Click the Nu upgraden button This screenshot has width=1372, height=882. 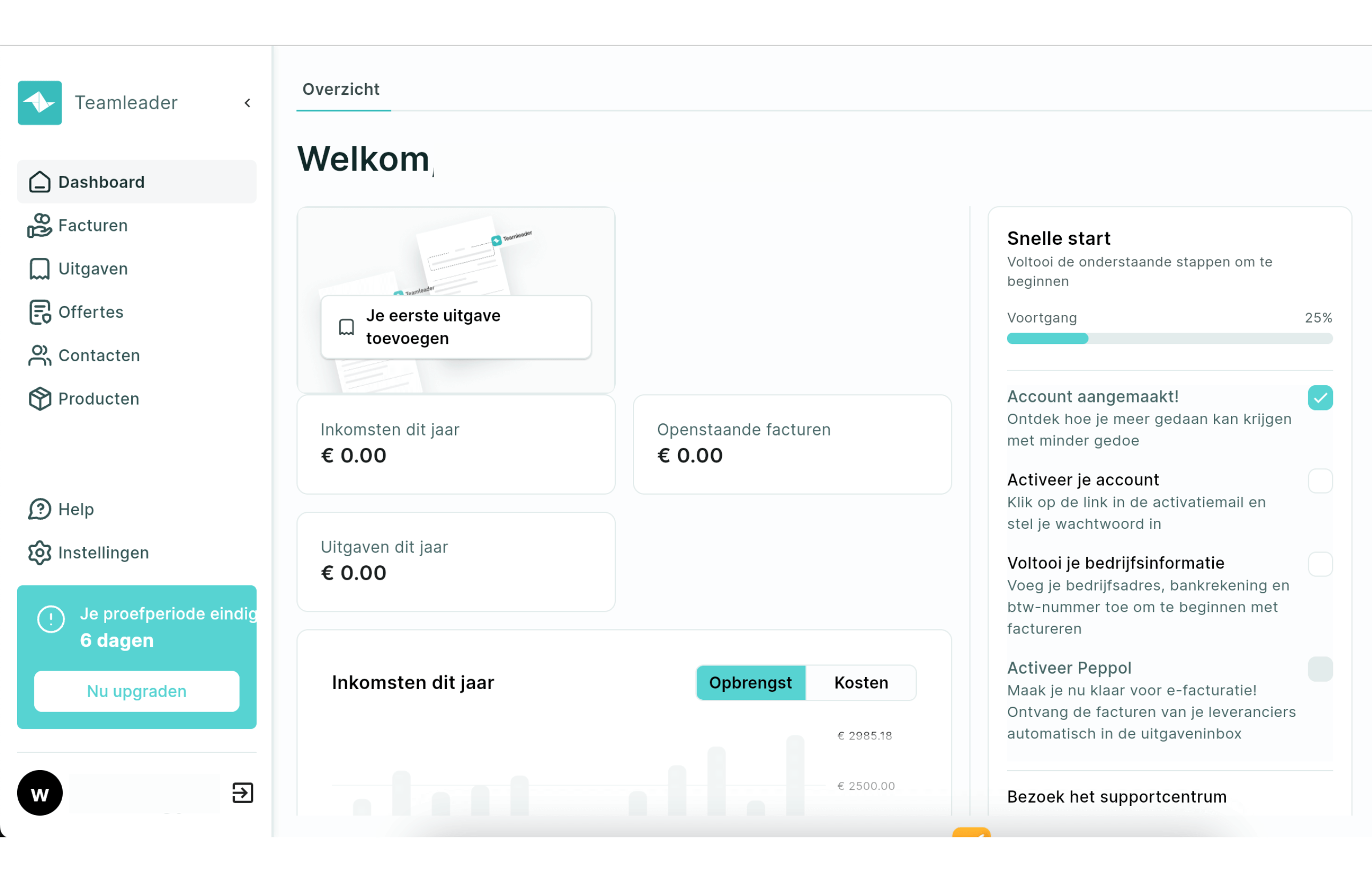pos(136,691)
